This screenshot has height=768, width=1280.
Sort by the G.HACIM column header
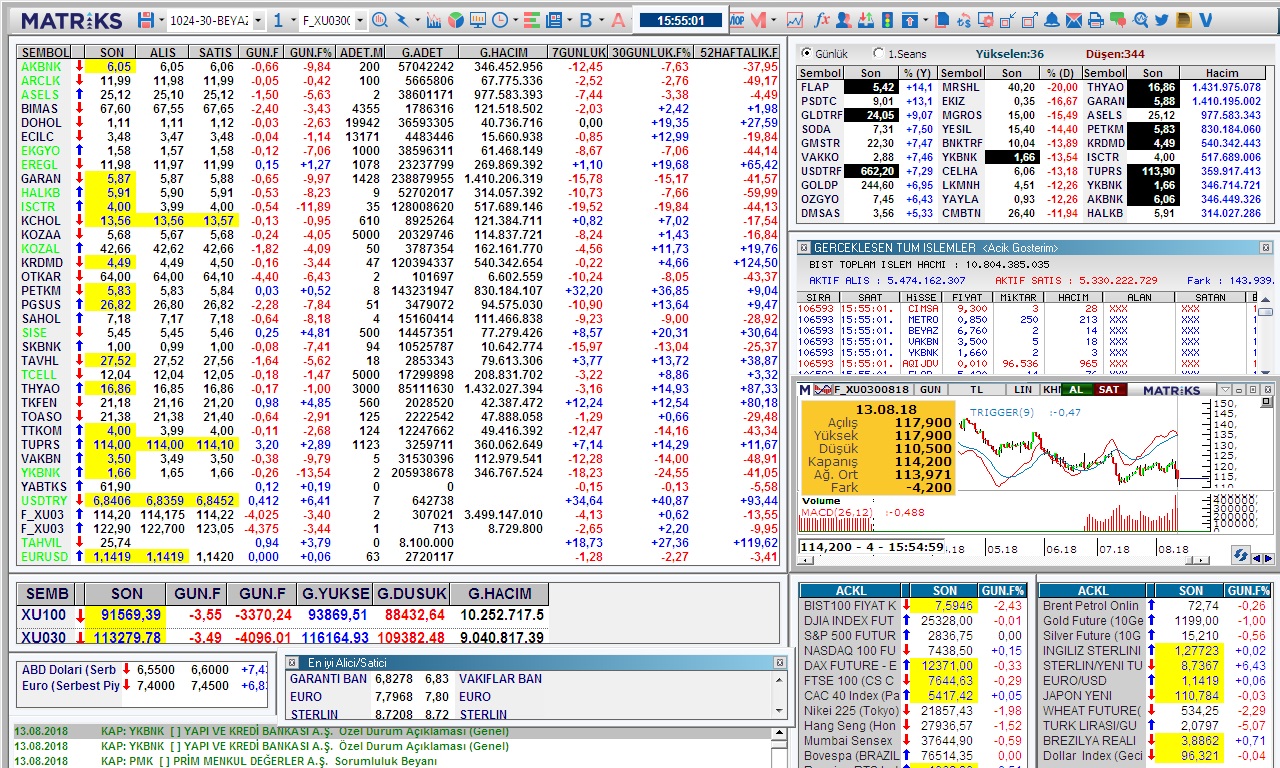pos(503,52)
